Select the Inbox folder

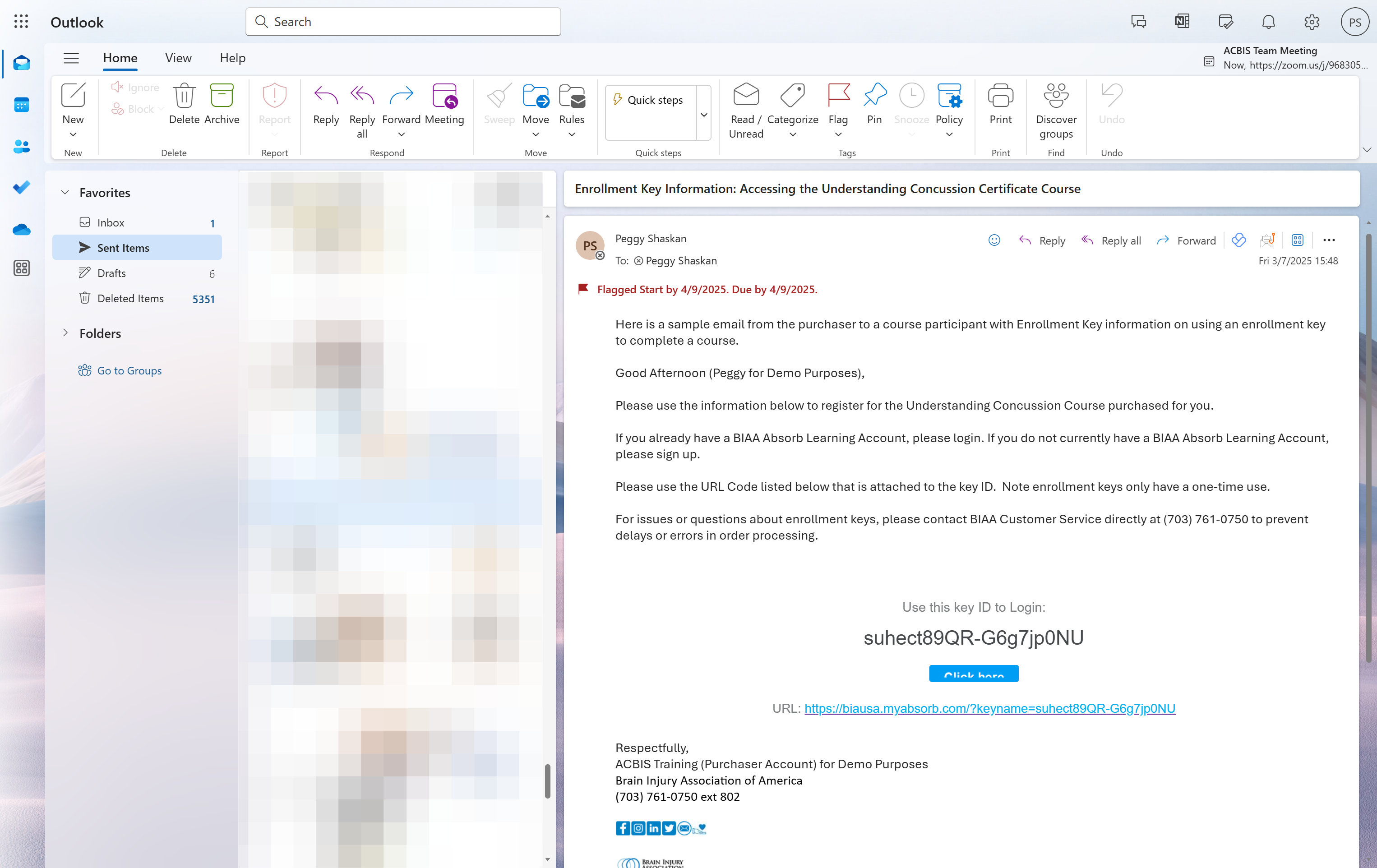[x=137, y=222]
